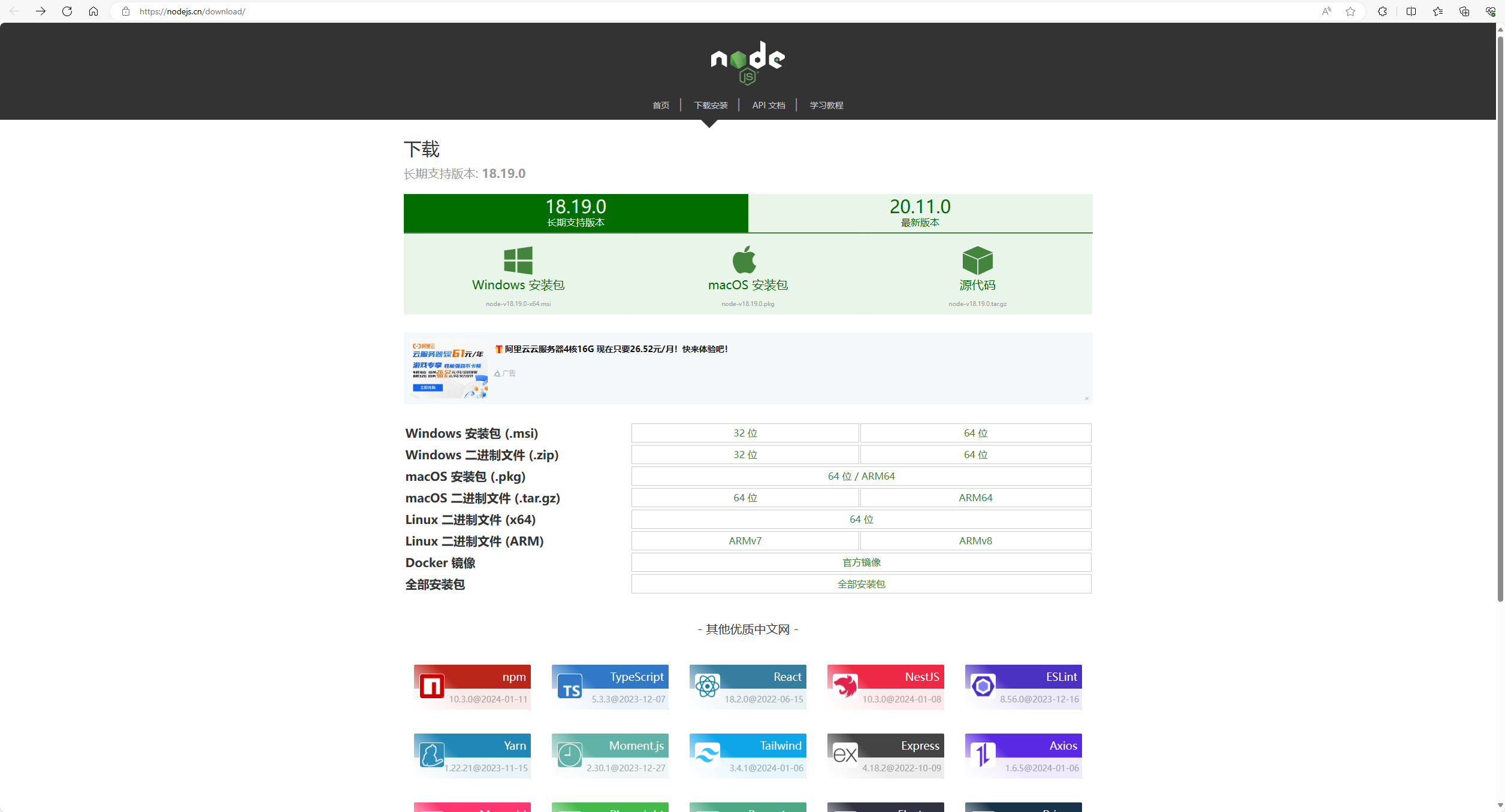Download Linux x64 64 位 binary
This screenshot has height=812, width=1505.
coord(862,519)
